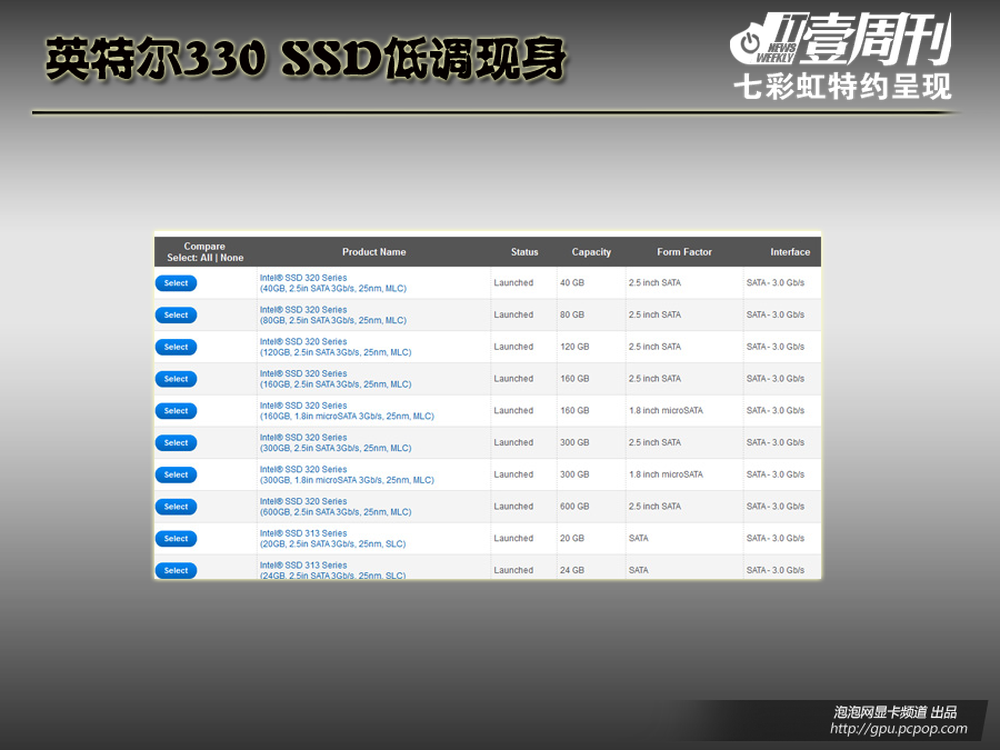This screenshot has height=750, width=1000.
Task: Open the Intel SSD 320 Series 600GB link
Action: 335,506
